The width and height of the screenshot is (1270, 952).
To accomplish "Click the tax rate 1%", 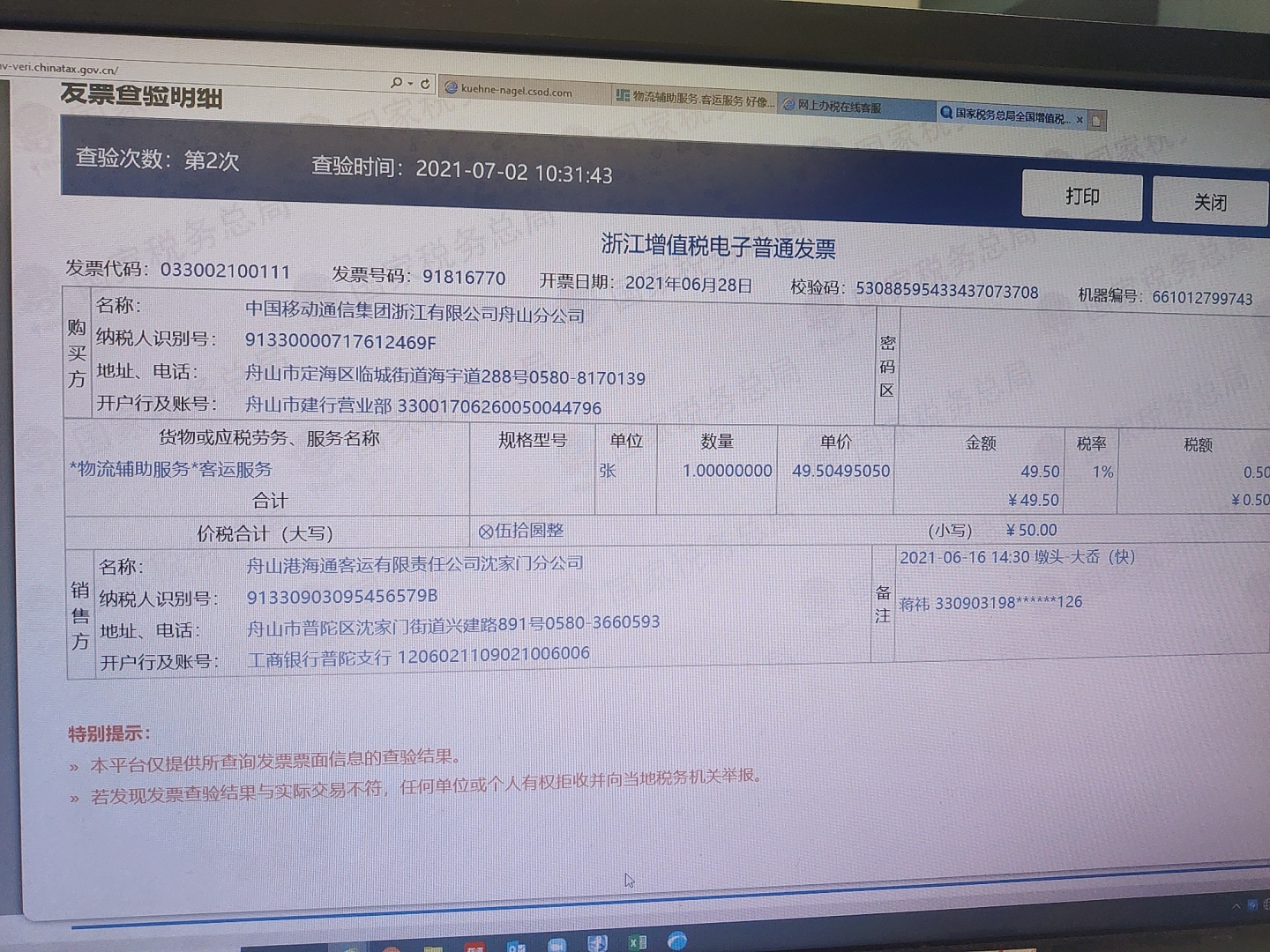I will click(1102, 472).
